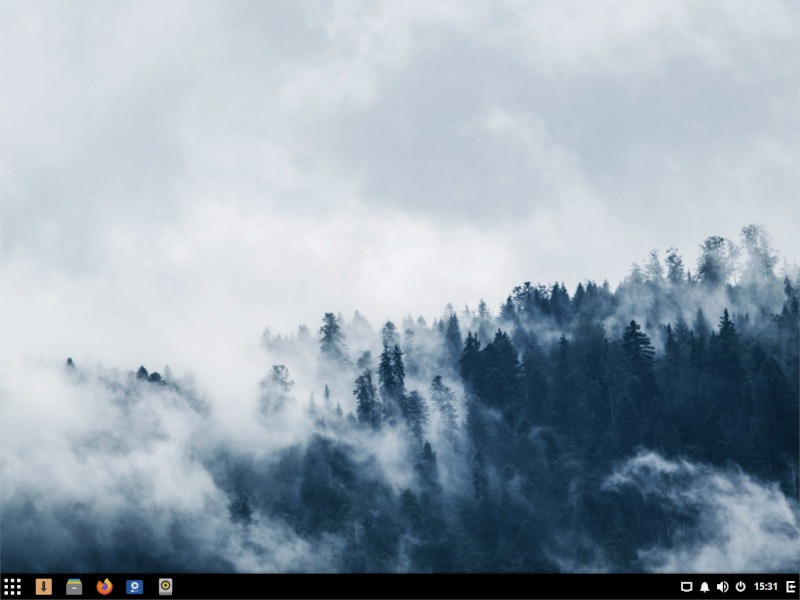Click an empty area of the desktop wallpaper
The width and height of the screenshot is (800, 600).
tap(400, 300)
